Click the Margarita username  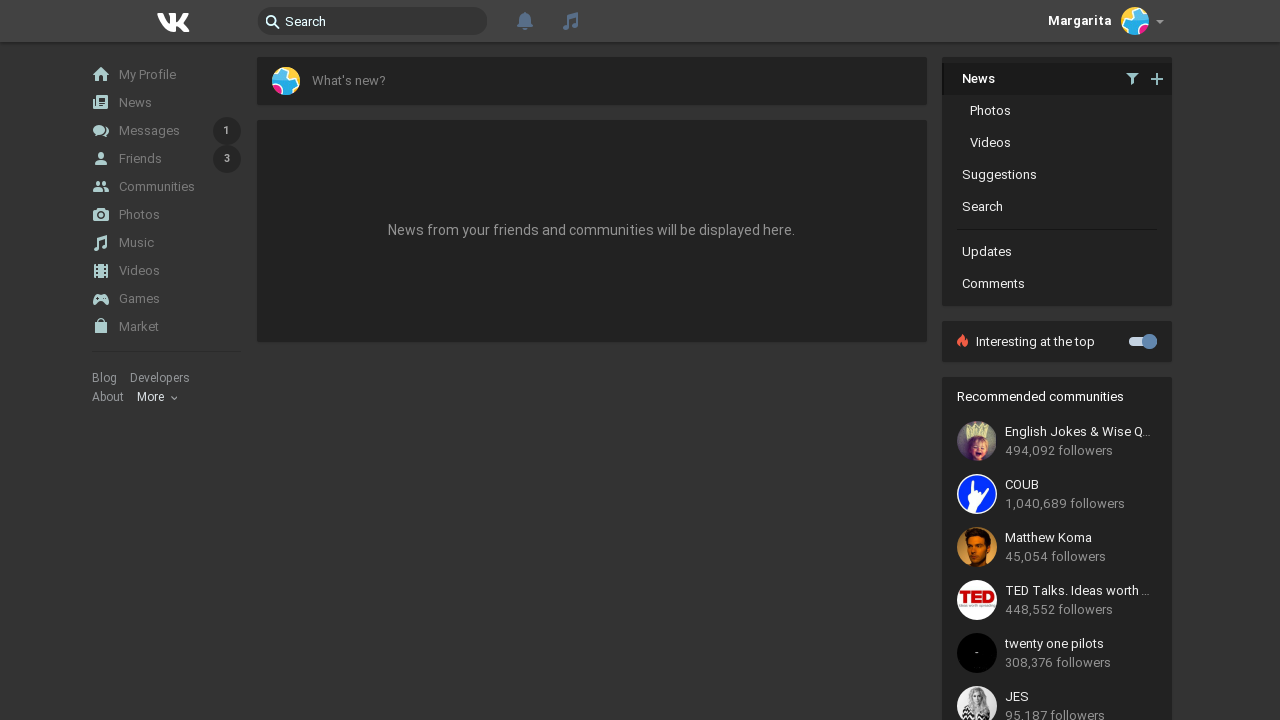pyautogui.click(x=1079, y=21)
